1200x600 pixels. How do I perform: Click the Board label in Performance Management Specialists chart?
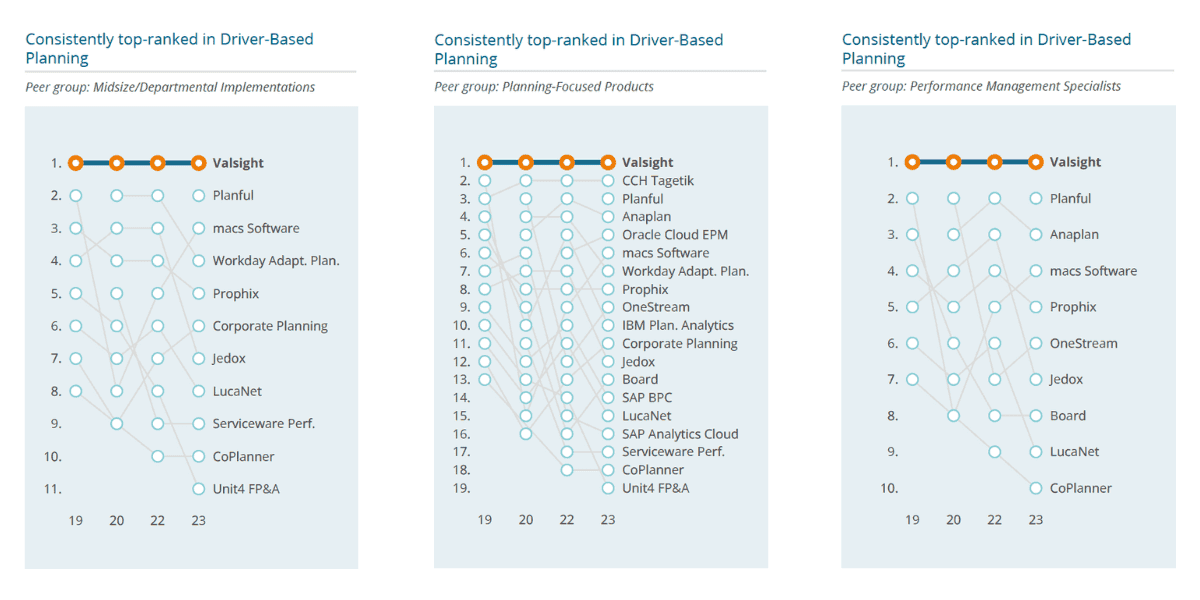(x=1068, y=416)
